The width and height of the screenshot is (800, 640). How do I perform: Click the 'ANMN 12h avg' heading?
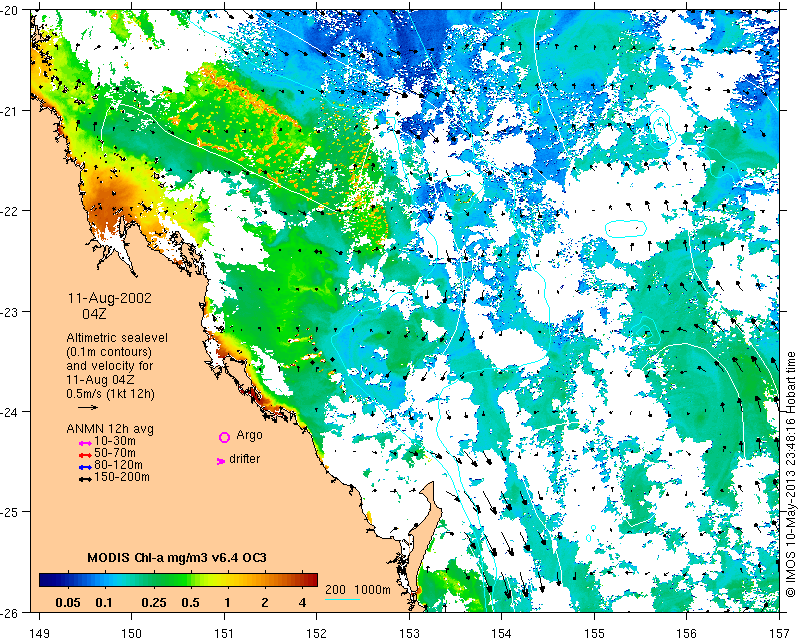click(x=110, y=429)
